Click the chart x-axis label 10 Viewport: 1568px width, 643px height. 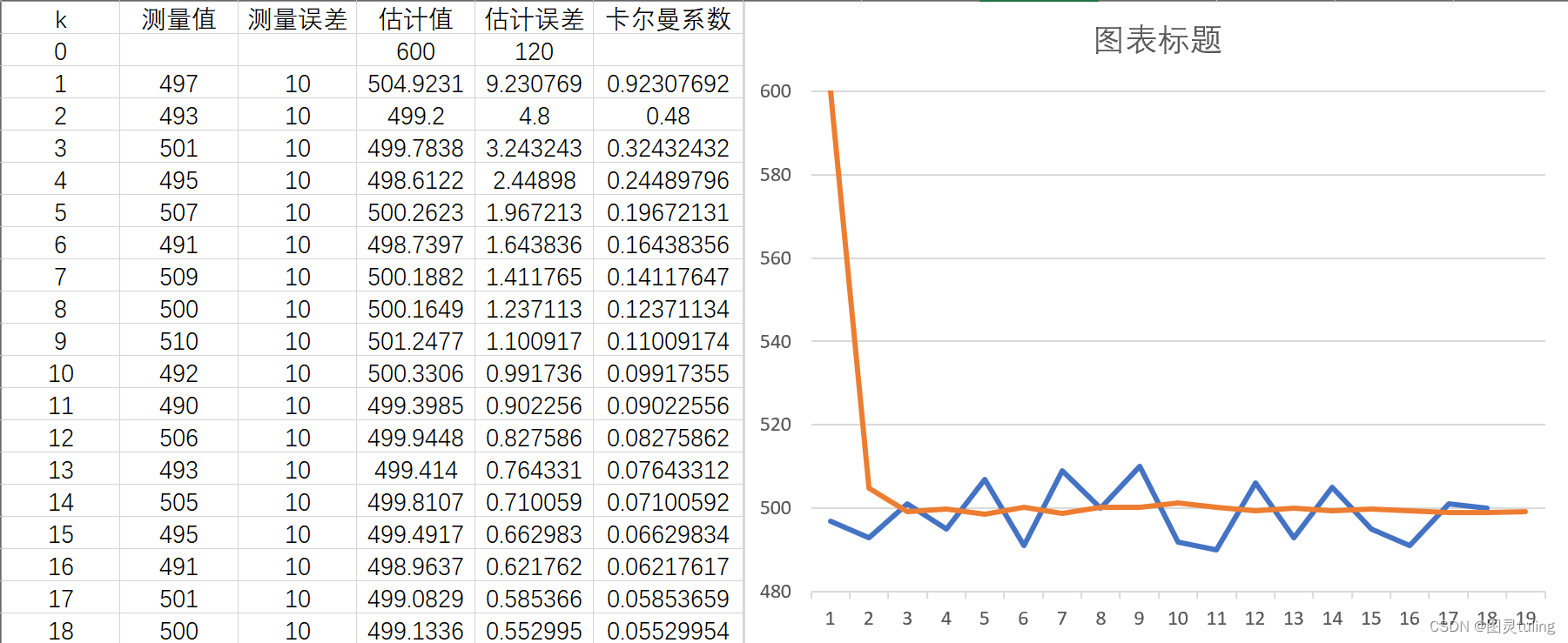point(1178,619)
